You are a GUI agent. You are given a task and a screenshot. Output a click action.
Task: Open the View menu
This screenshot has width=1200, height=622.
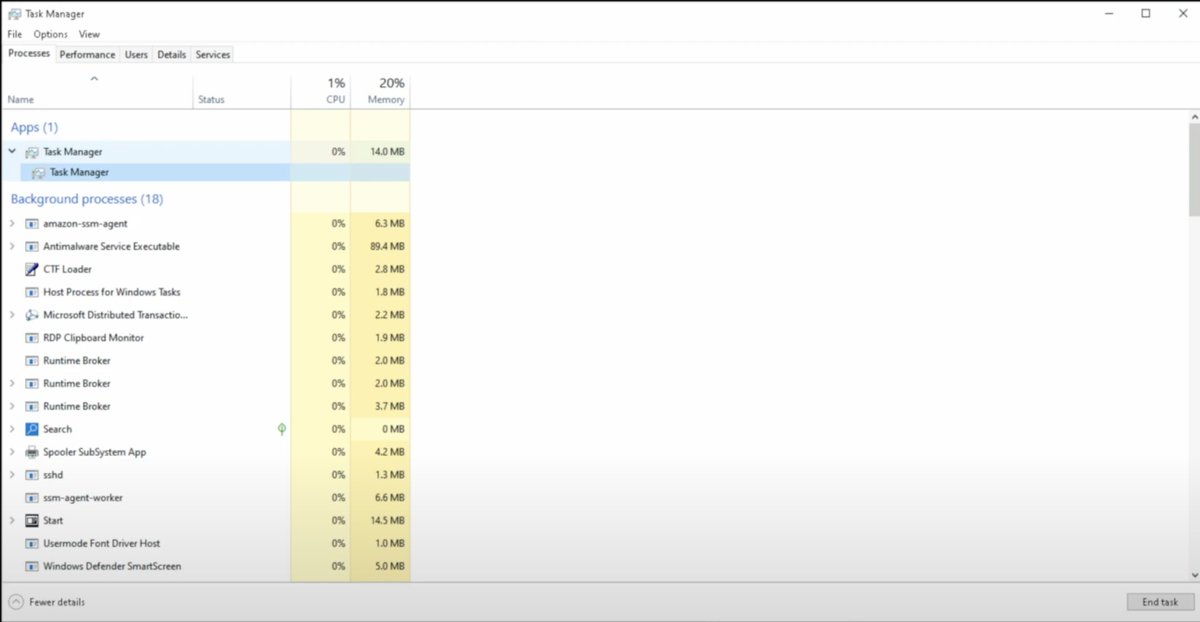point(89,34)
